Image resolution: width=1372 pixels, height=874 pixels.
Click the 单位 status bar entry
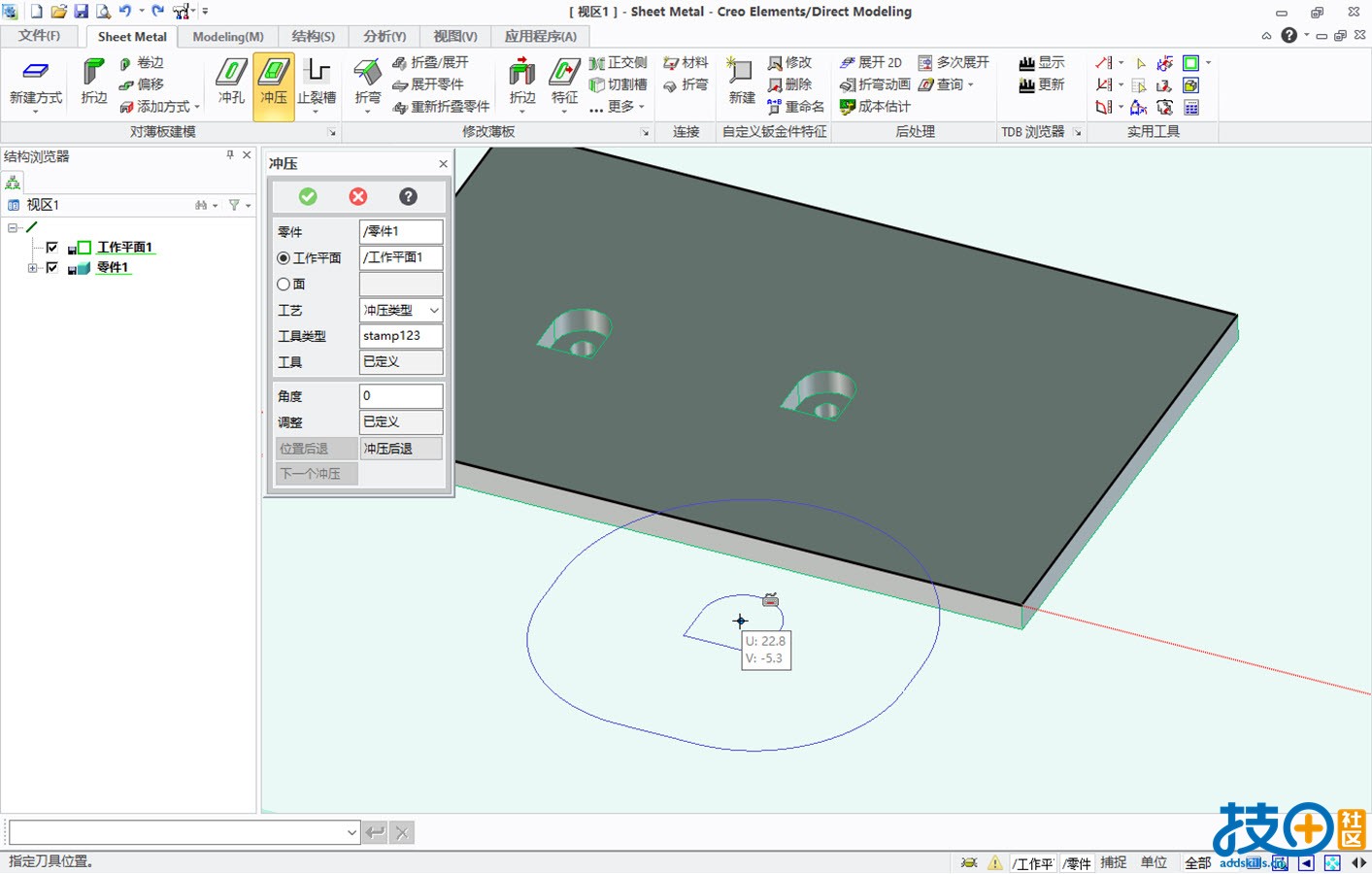pos(1154,862)
